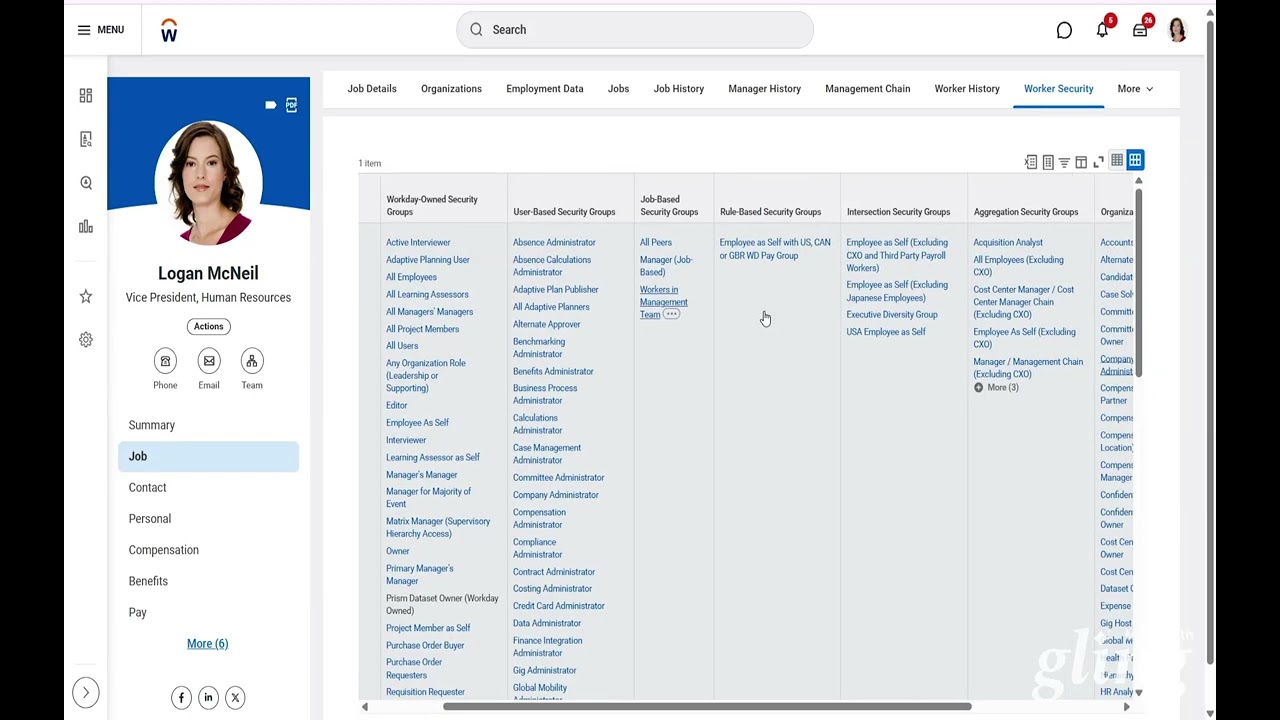
Task: Open the Job Details tab
Action: [372, 89]
